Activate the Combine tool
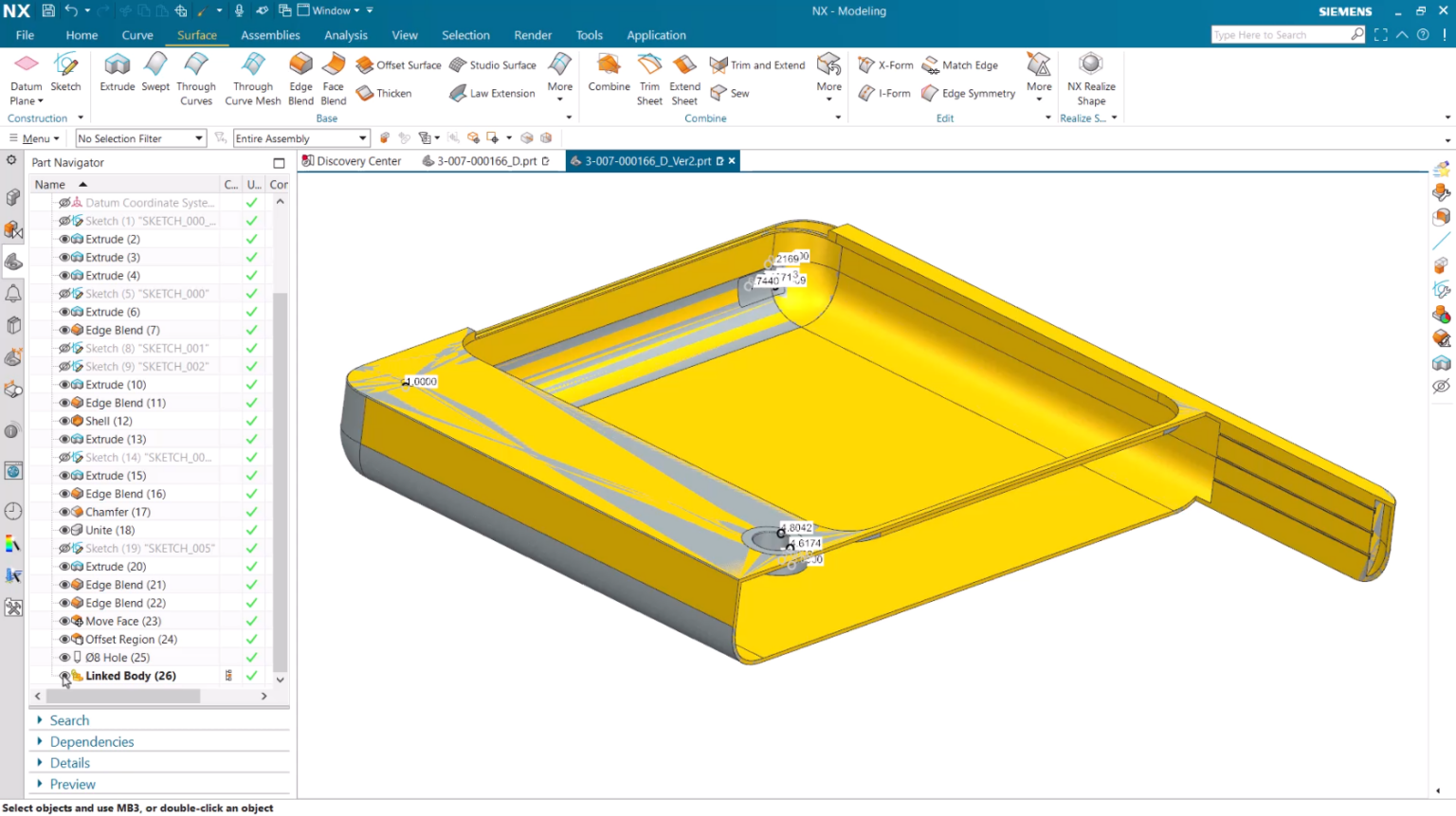This screenshot has width=1456, height=816. (x=609, y=74)
